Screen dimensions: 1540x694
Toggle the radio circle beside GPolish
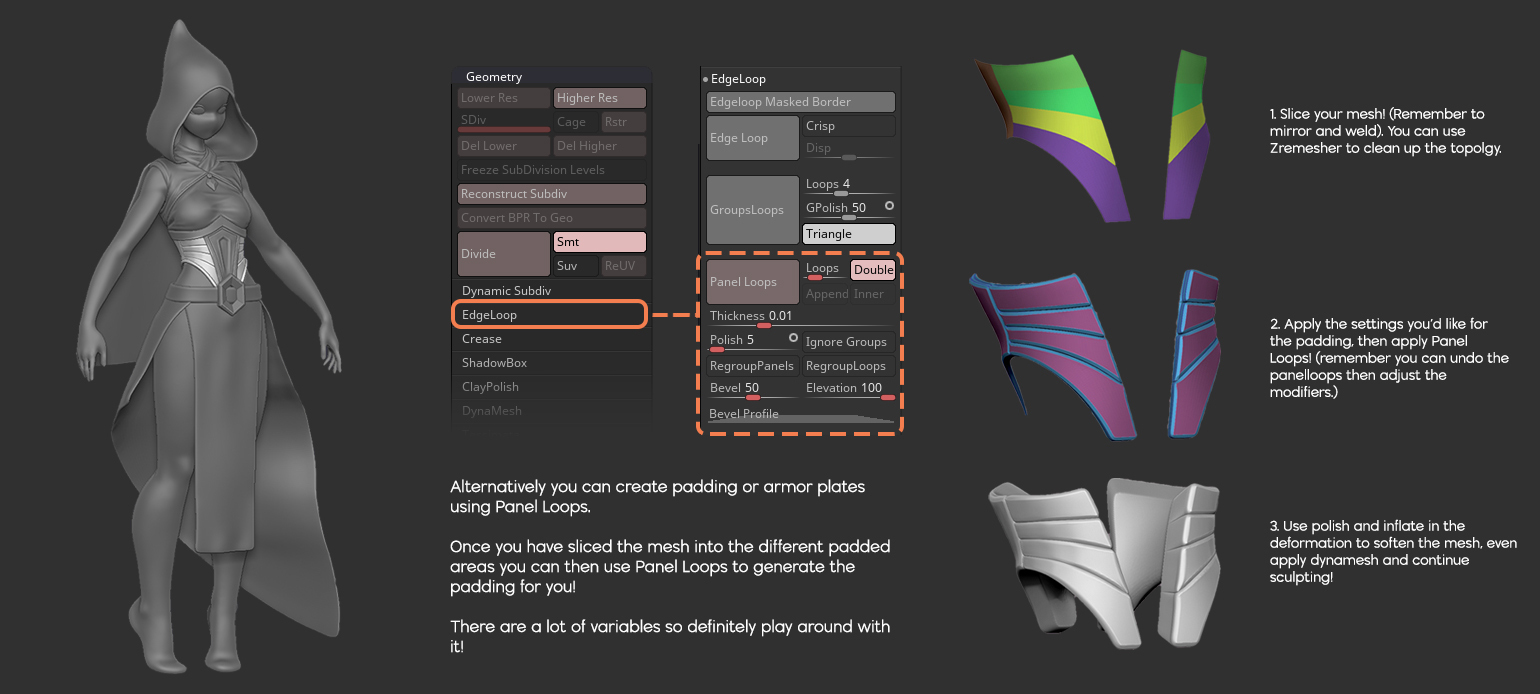click(890, 207)
